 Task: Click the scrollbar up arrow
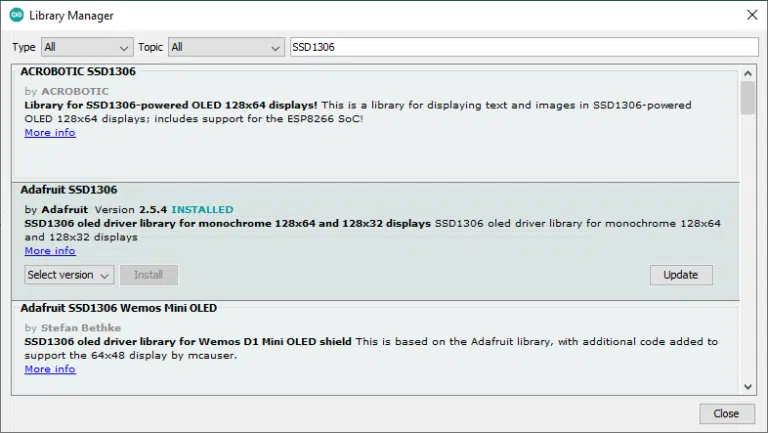(747, 73)
